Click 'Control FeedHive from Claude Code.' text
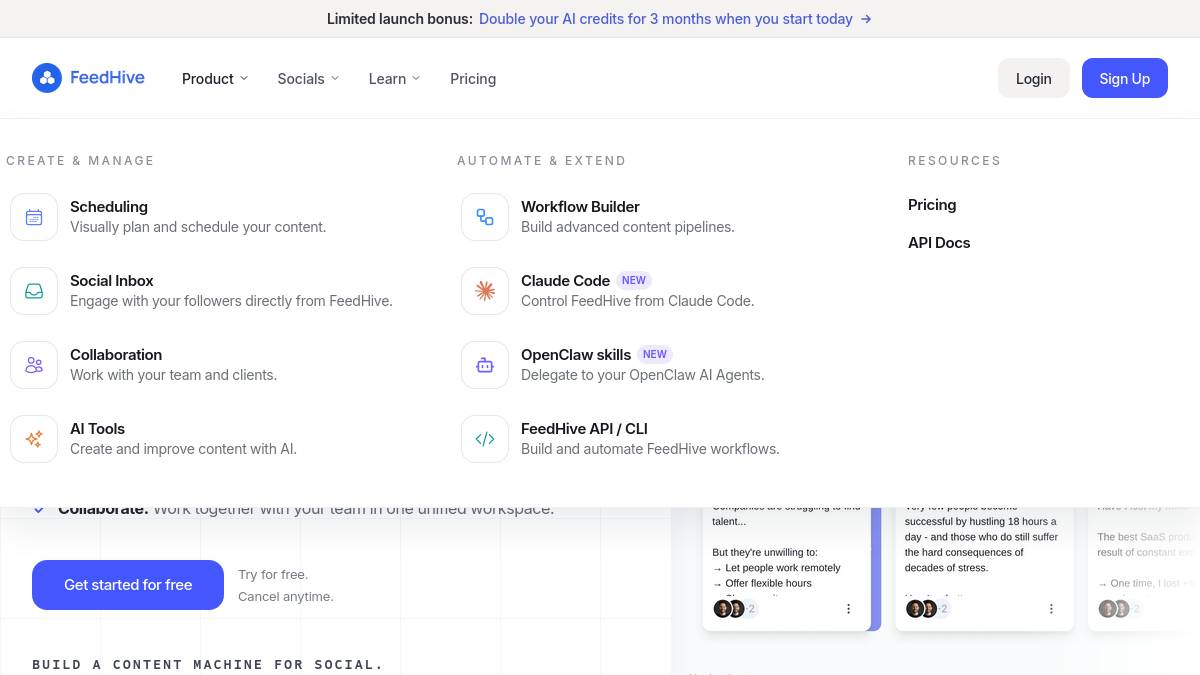Image resolution: width=1200 pixels, height=675 pixels. (x=638, y=301)
